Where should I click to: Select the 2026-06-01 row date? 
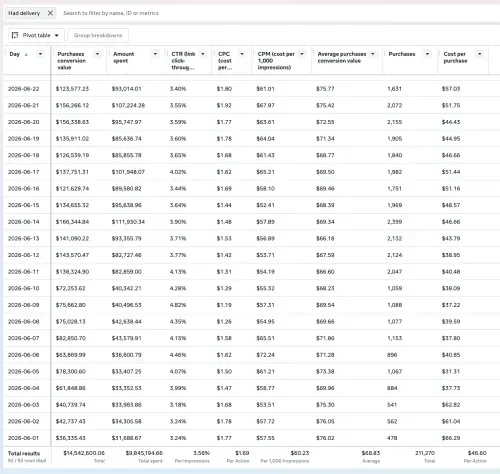[23, 438]
